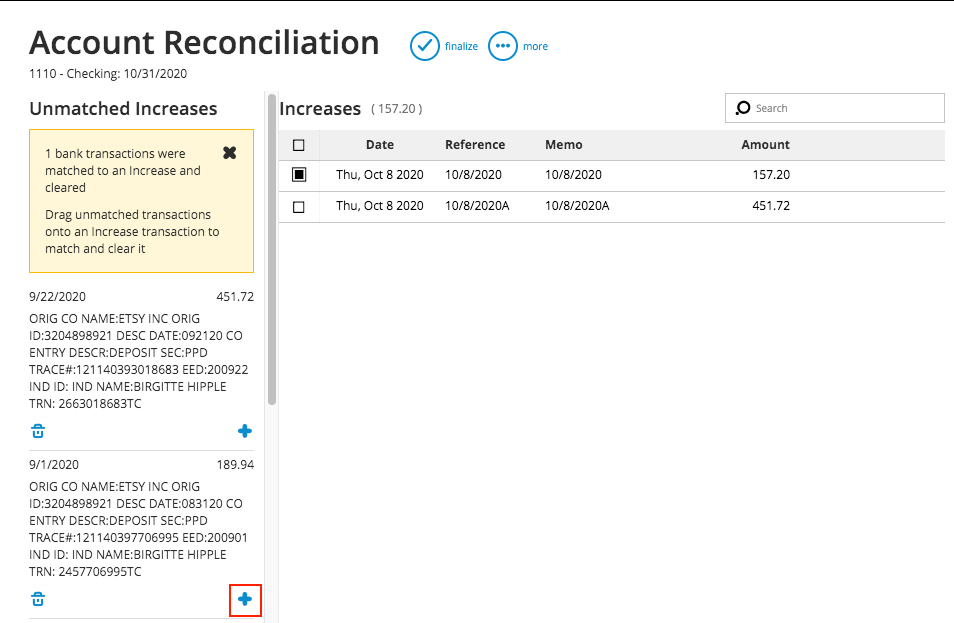The height and width of the screenshot is (623, 954).
Task: Toggle the select-all checkbox in the Increases header
Action: [298, 144]
